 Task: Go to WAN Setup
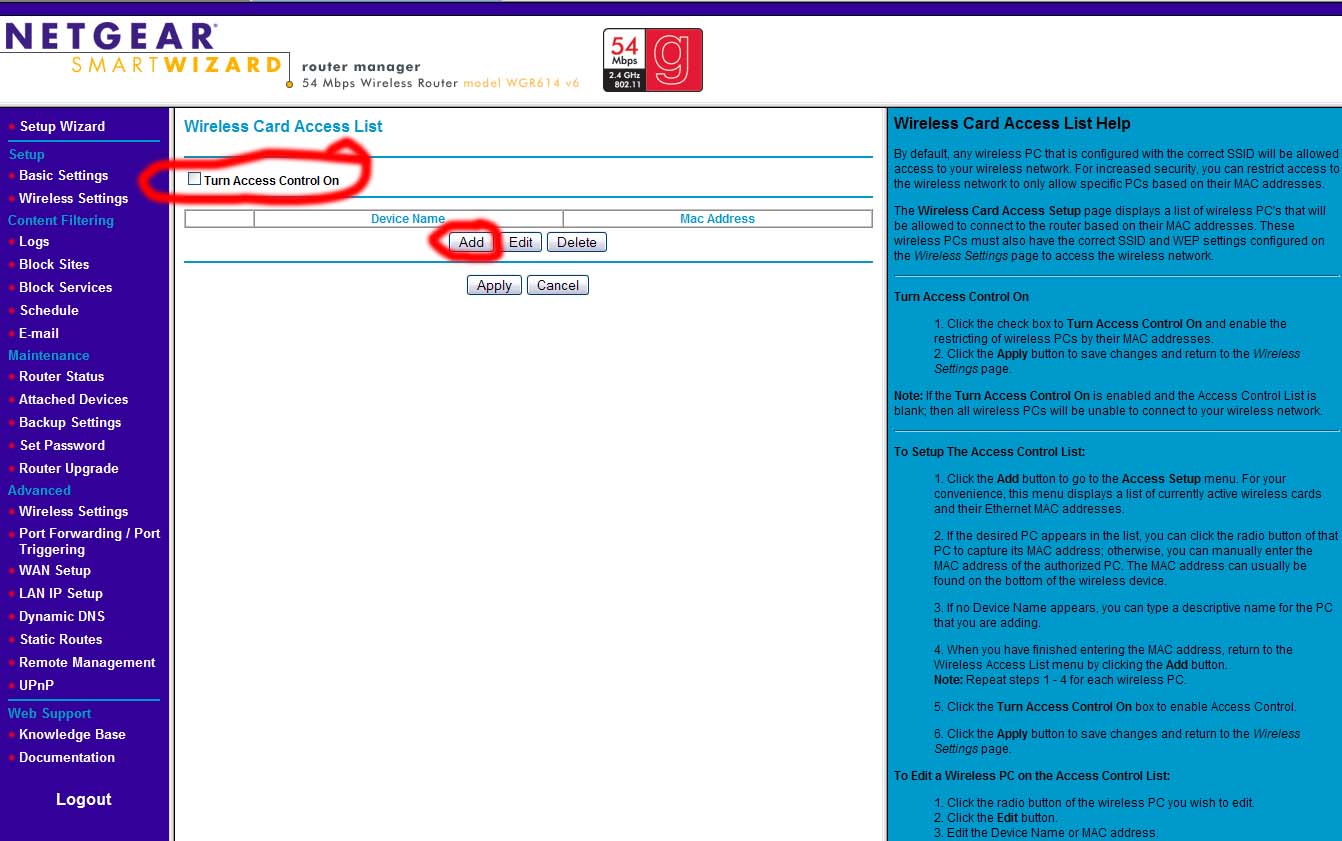[x=55, y=570]
